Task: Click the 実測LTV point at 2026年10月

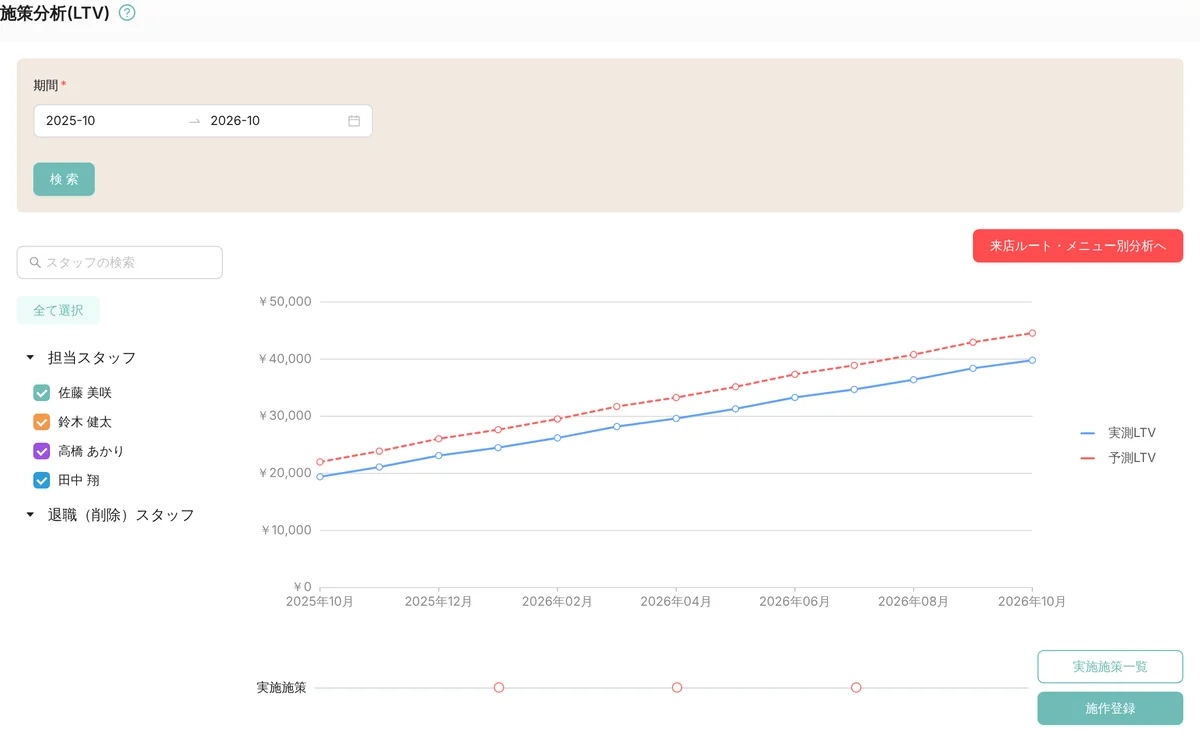Action: point(1032,360)
